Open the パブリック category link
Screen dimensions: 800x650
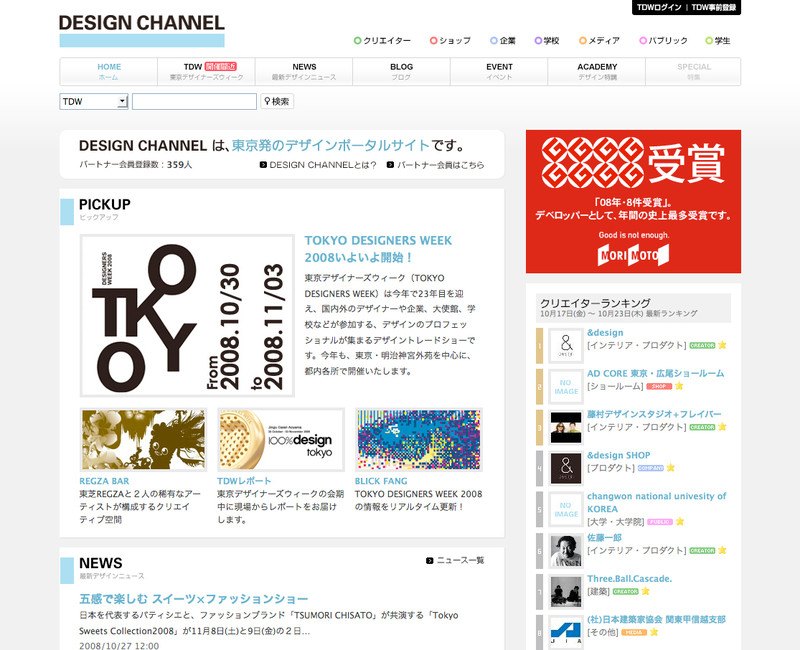point(663,40)
